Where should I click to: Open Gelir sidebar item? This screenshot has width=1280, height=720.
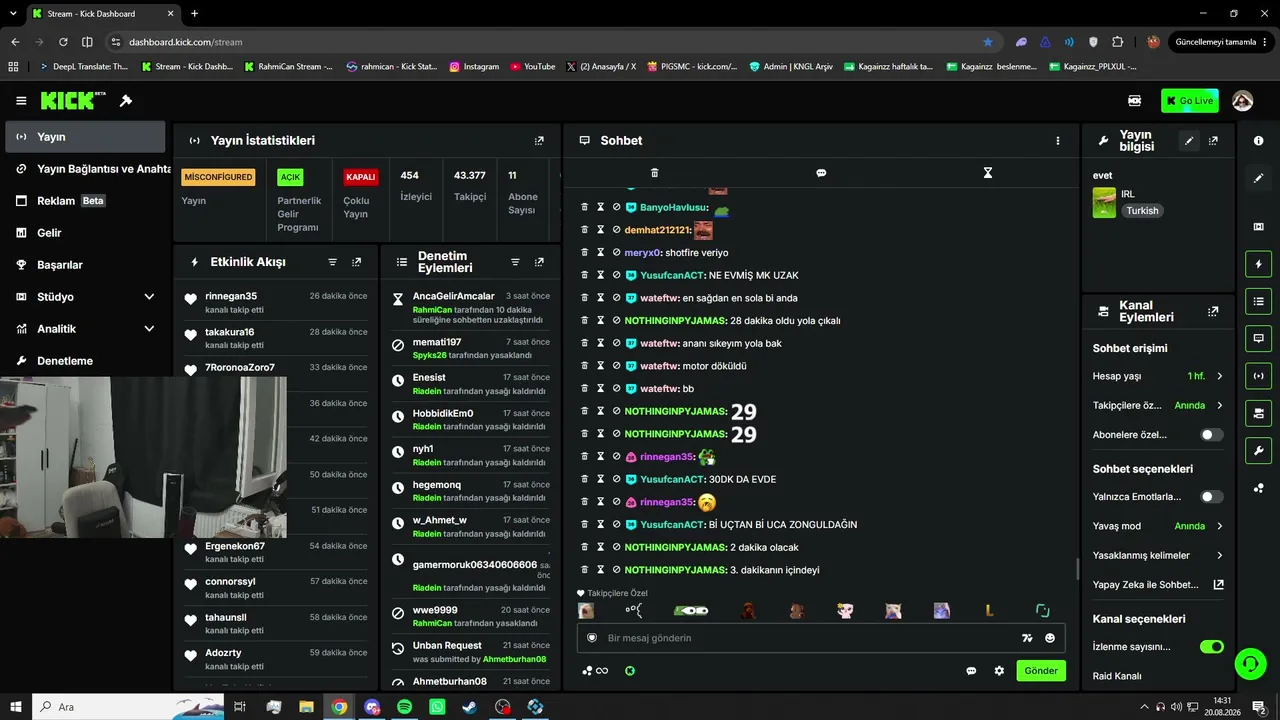pyautogui.click(x=85, y=233)
